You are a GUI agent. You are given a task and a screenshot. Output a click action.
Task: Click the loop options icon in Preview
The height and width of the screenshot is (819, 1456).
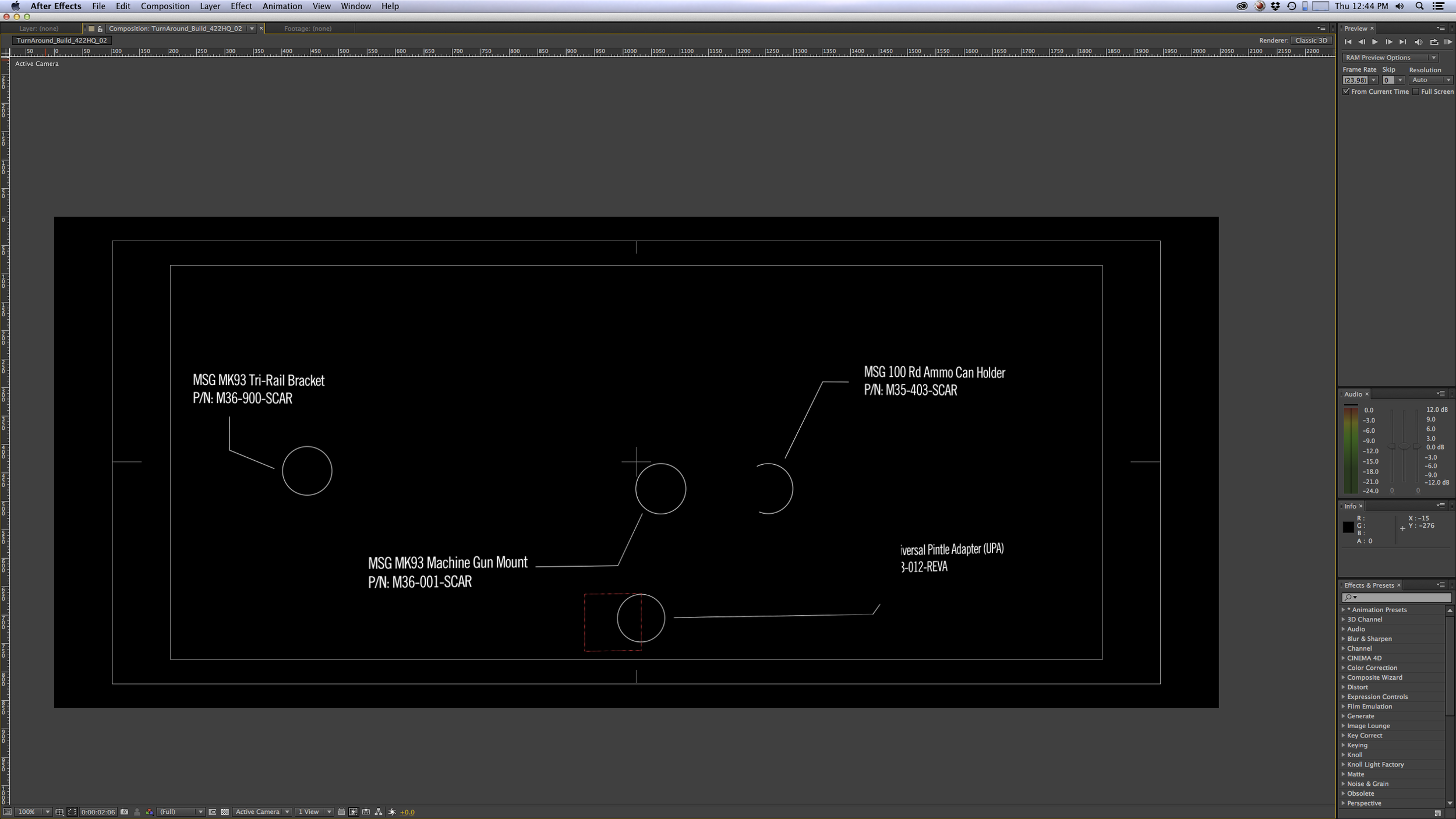[x=1434, y=42]
